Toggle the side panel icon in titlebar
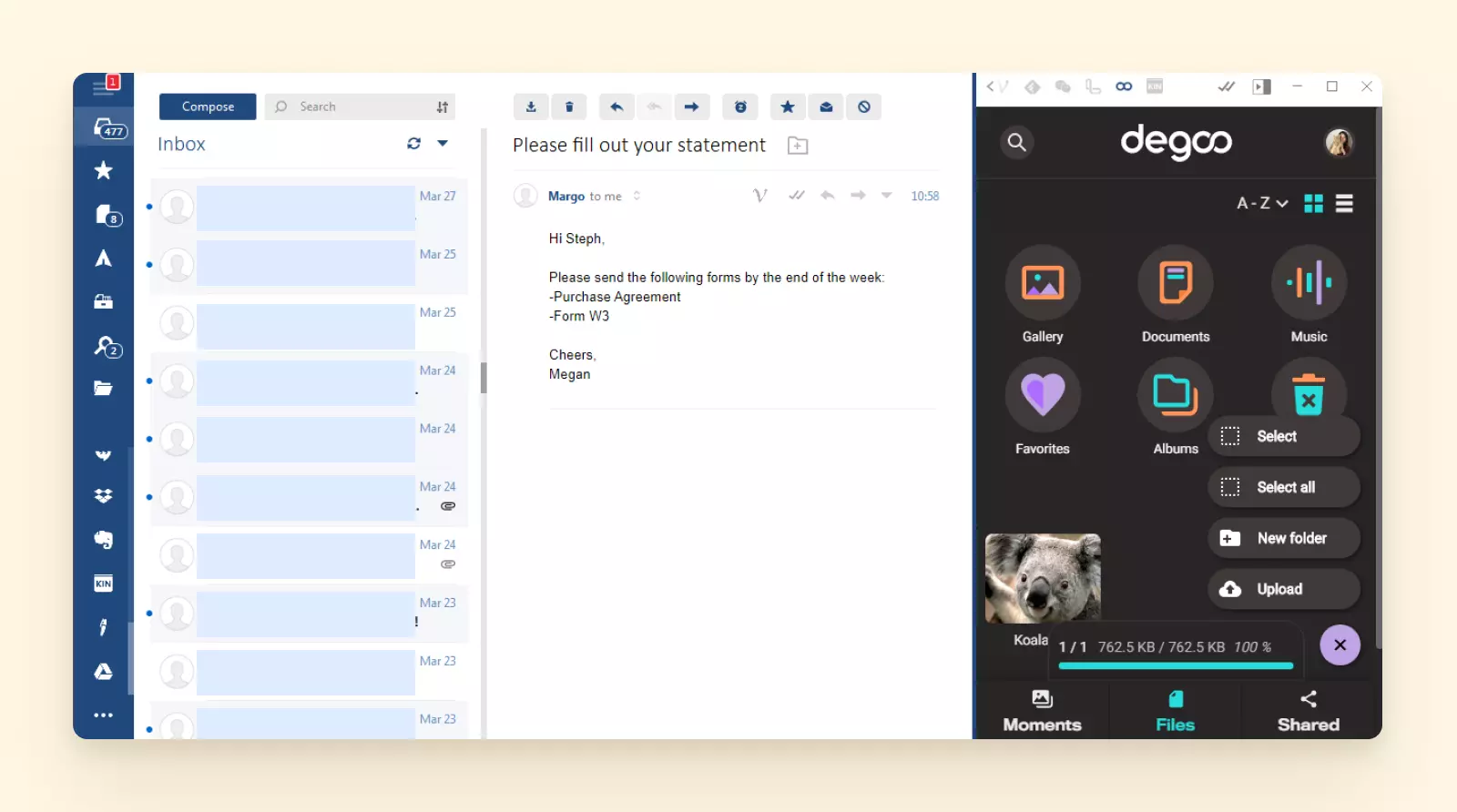 coord(1261,86)
